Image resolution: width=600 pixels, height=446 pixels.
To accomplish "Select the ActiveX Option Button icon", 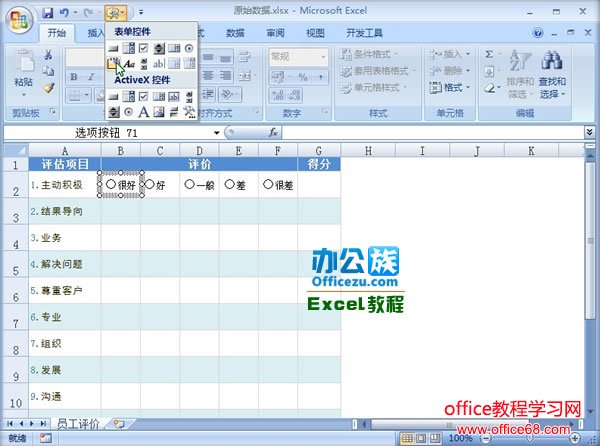I will point(129,112).
